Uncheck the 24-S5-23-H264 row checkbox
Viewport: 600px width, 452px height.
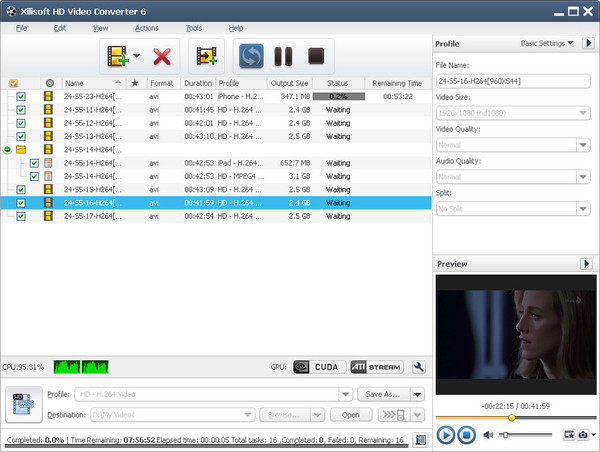pyautogui.click(x=21, y=96)
